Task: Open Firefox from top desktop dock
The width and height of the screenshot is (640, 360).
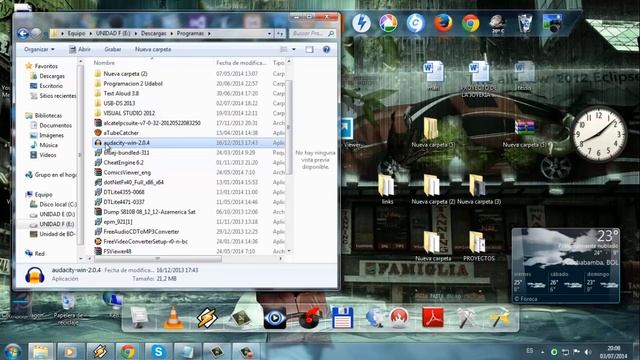Action: pyautogui.click(x=443, y=23)
